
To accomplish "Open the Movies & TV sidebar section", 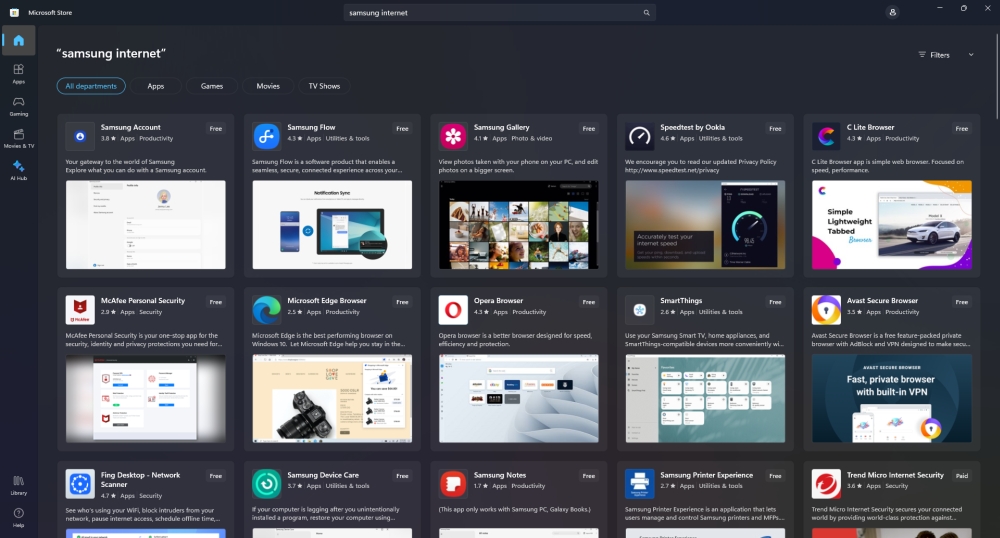I will (18, 138).
